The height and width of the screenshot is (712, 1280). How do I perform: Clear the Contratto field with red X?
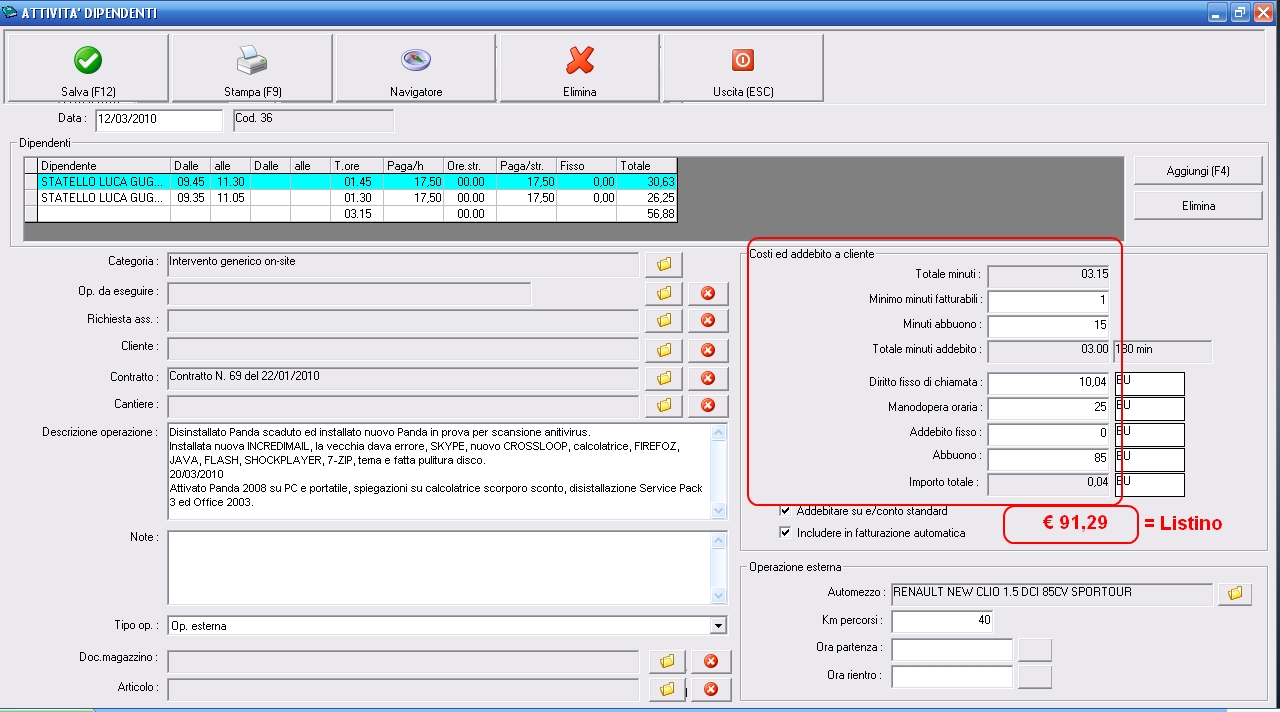[708, 379]
